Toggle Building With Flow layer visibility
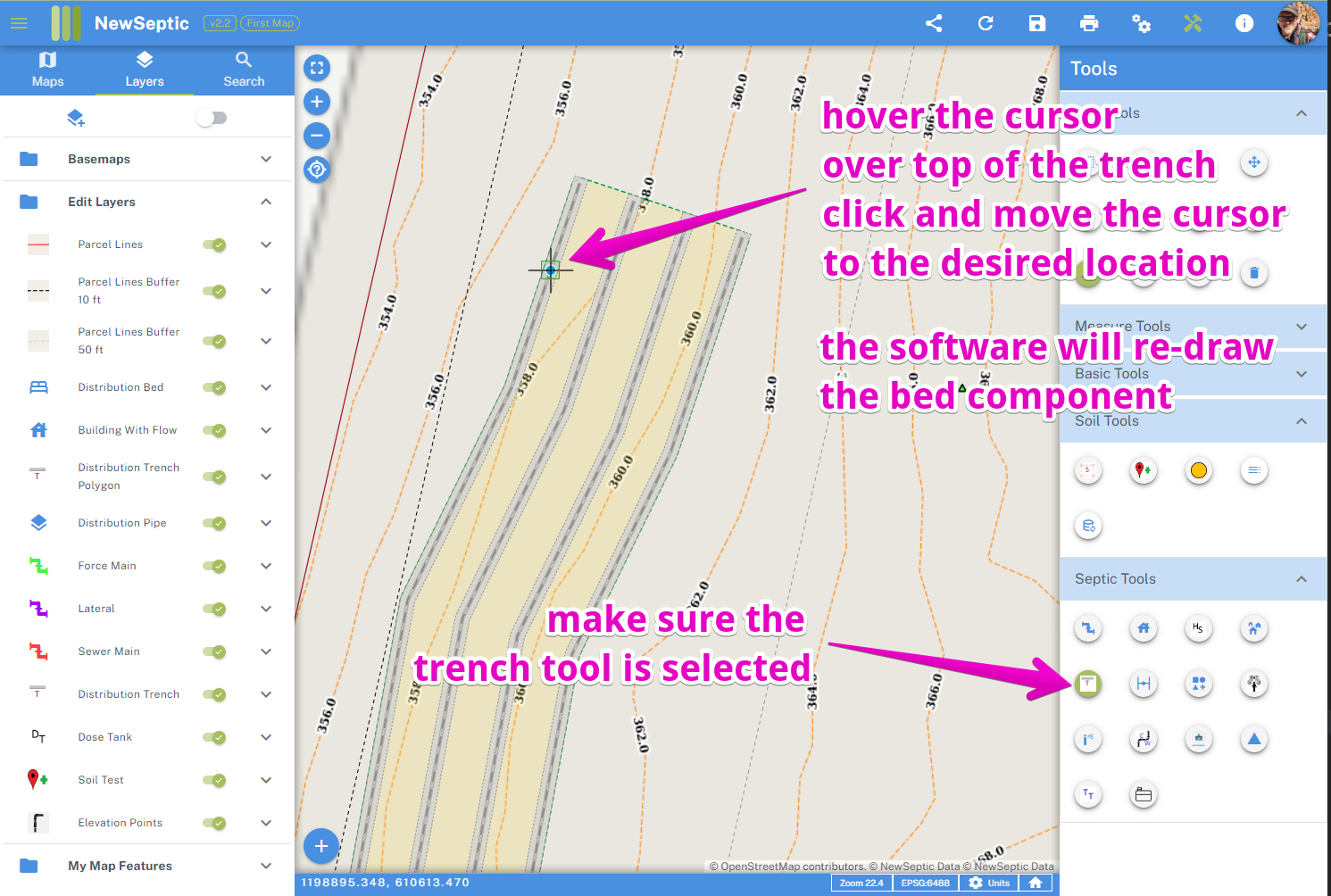The width and height of the screenshot is (1331, 896). point(214,430)
